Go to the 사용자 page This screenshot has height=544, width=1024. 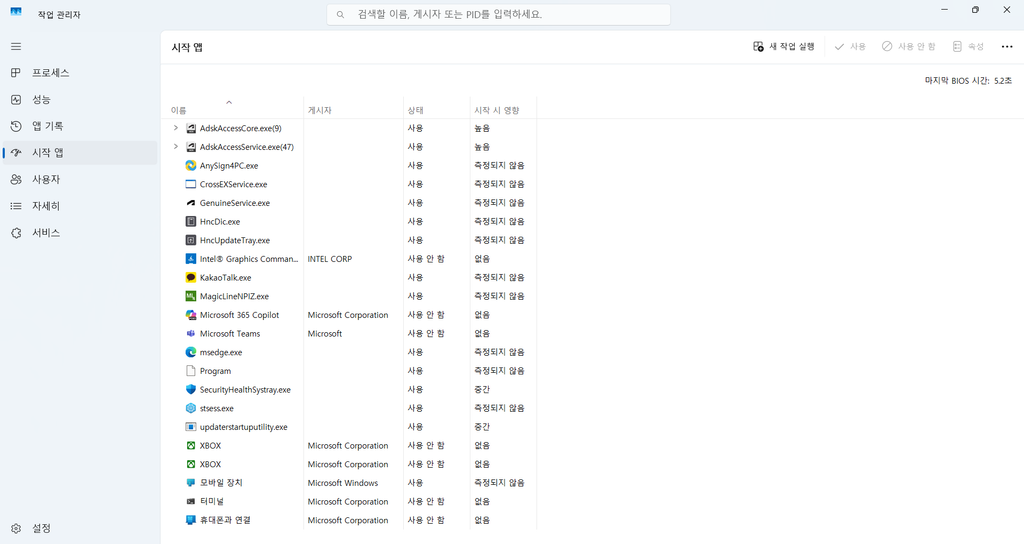[80, 179]
